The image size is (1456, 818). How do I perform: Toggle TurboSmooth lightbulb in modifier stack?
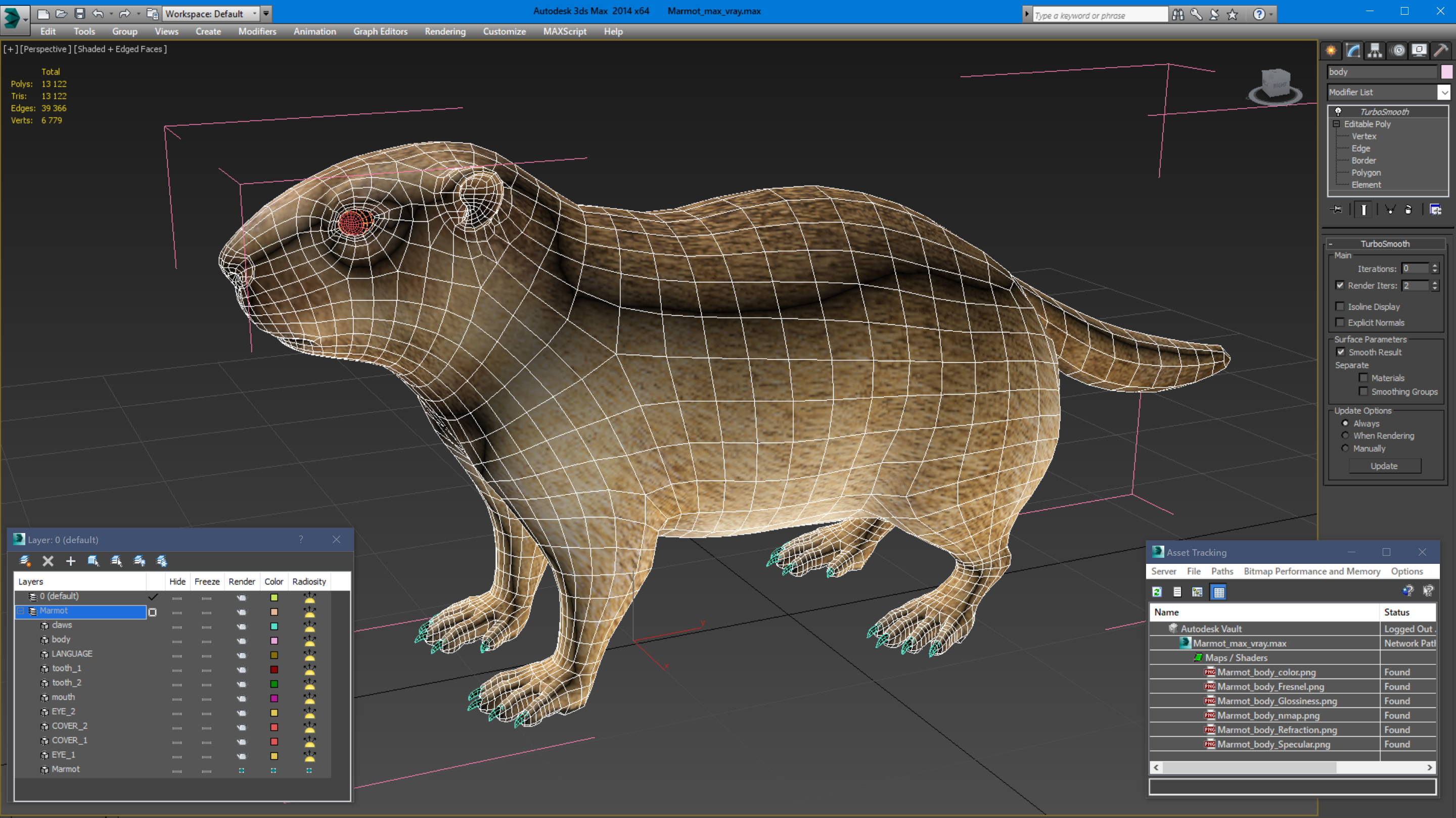(x=1338, y=111)
